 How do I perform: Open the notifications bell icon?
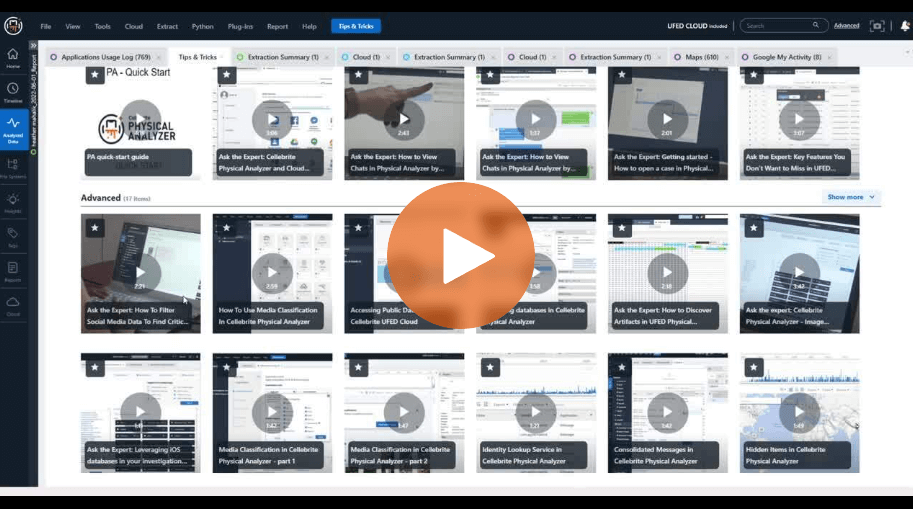[905, 26]
